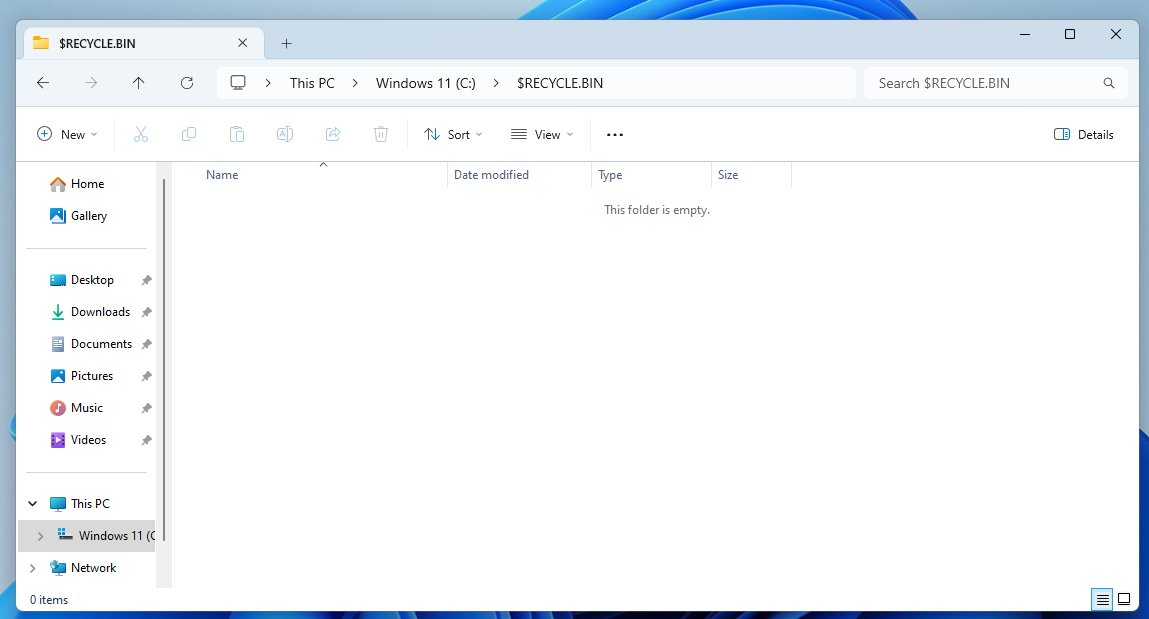
Task: Add a new File Explorer tab
Action: pyautogui.click(x=287, y=44)
